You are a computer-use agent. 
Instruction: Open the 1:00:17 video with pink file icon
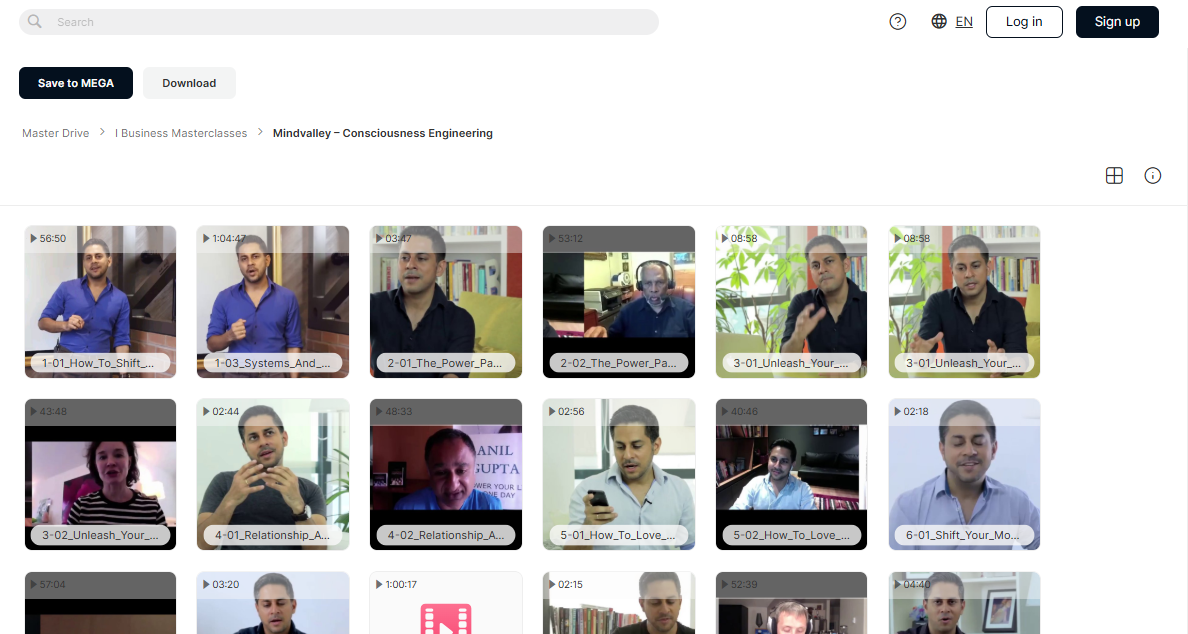point(446,603)
